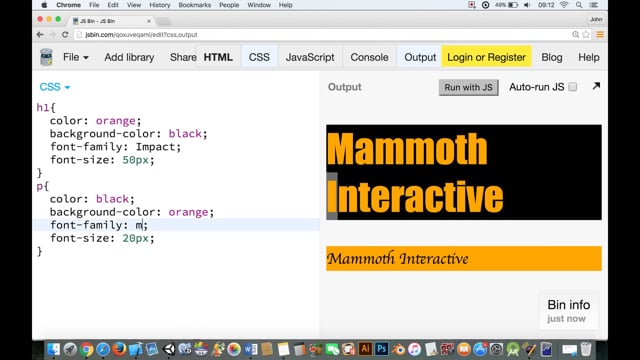
Task: Open the Trash in the dock
Action: click(586, 349)
